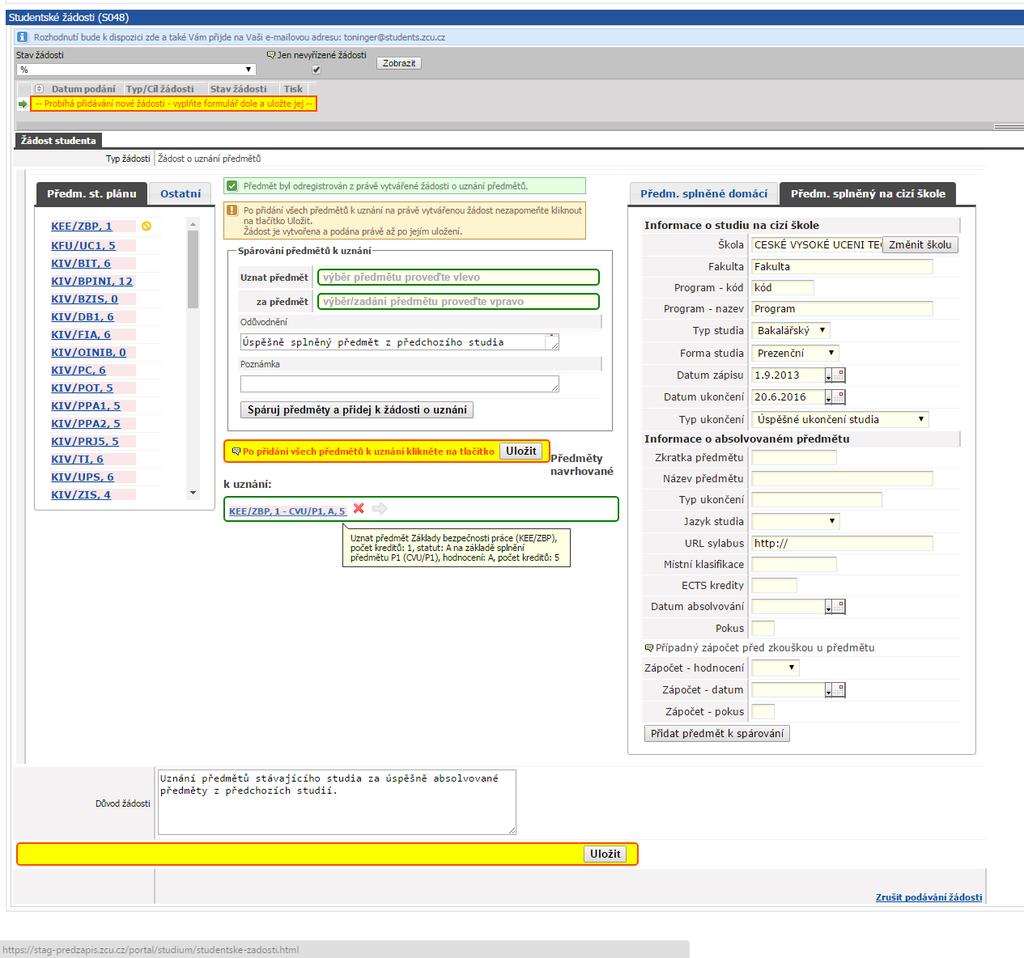Image resolution: width=1024 pixels, height=958 pixels.
Task: Click the za předmět field
Action: (x=458, y=301)
